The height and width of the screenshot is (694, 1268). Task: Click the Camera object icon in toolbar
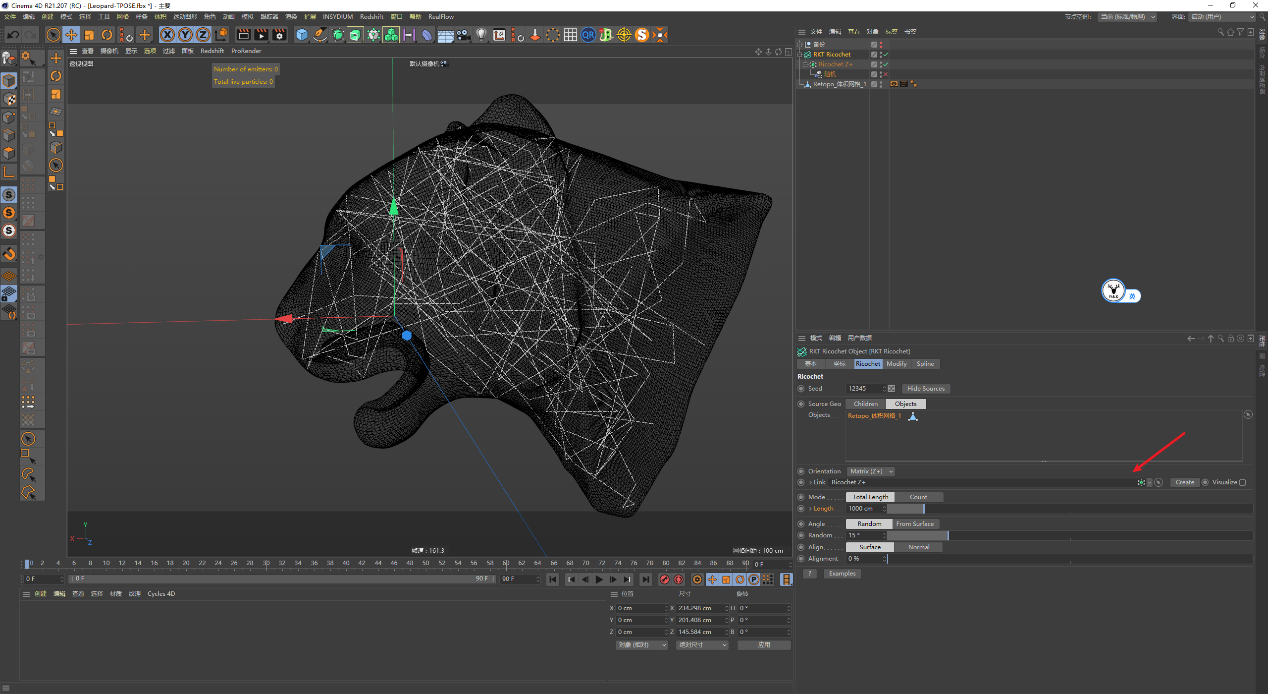[463, 35]
